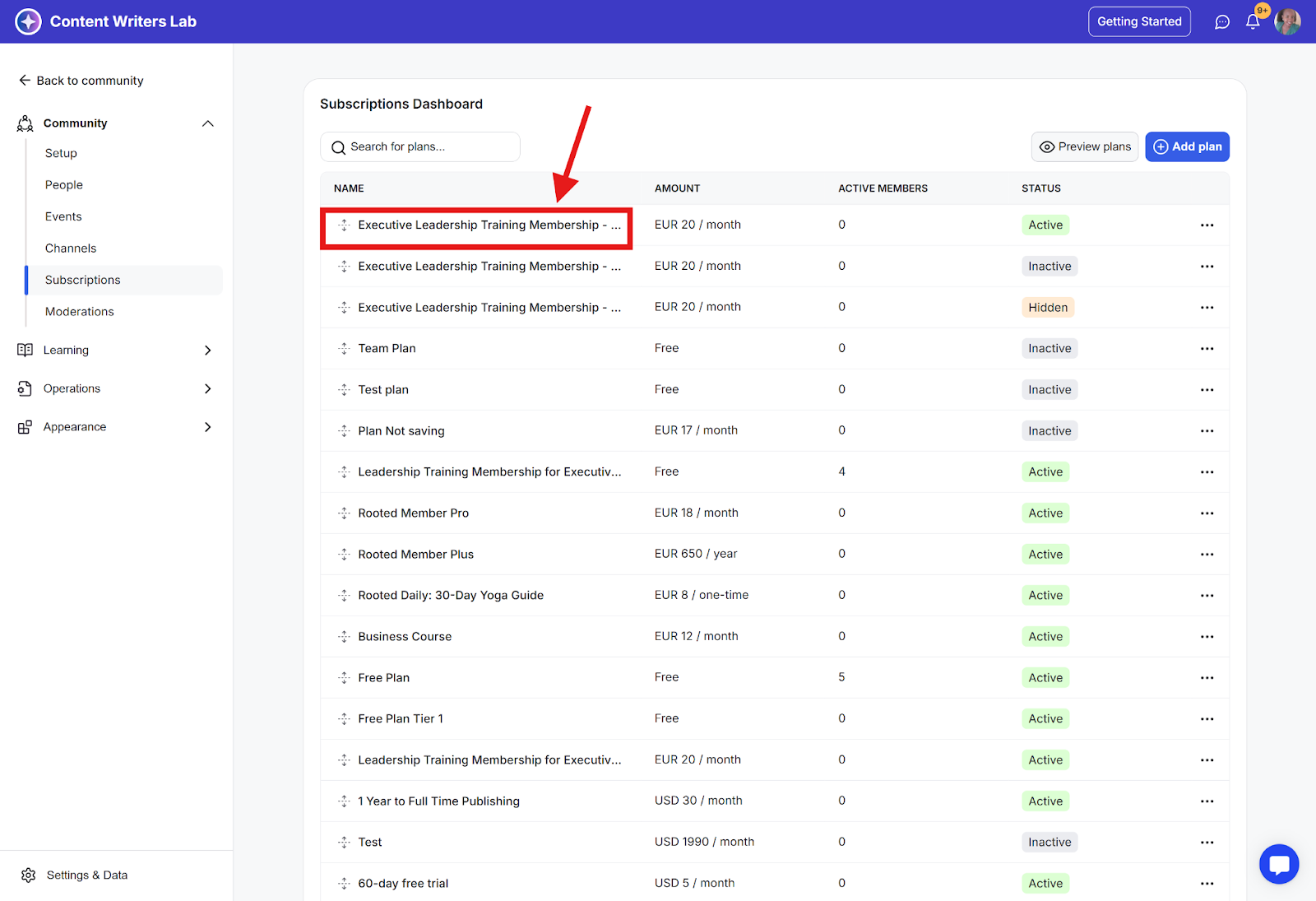Image resolution: width=1316 pixels, height=901 pixels.
Task: Expand the Appearance sidebar section
Action: (208, 427)
